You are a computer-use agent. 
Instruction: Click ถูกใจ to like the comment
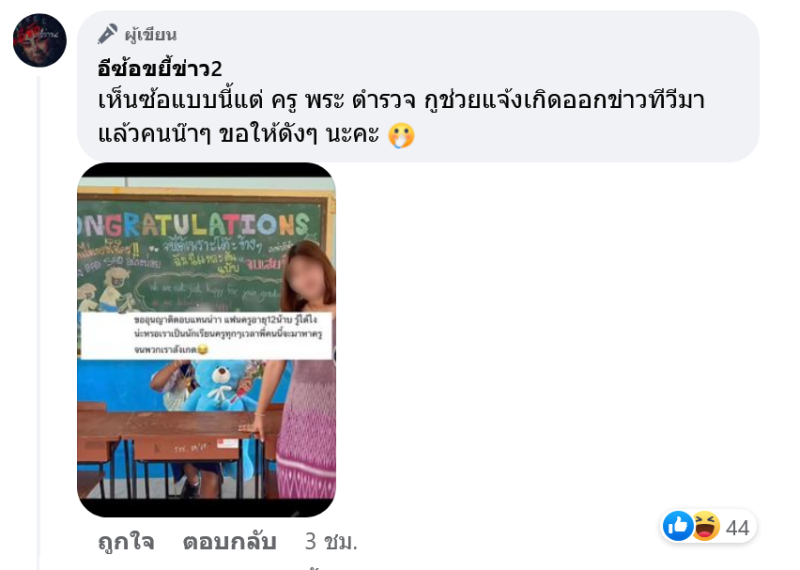[126, 542]
